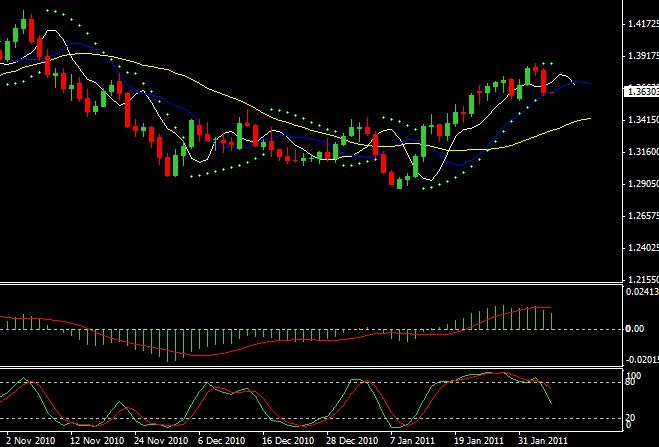Click the 1.4172 price axis label
Viewport: 659px width, 447px height.
click(x=643, y=24)
